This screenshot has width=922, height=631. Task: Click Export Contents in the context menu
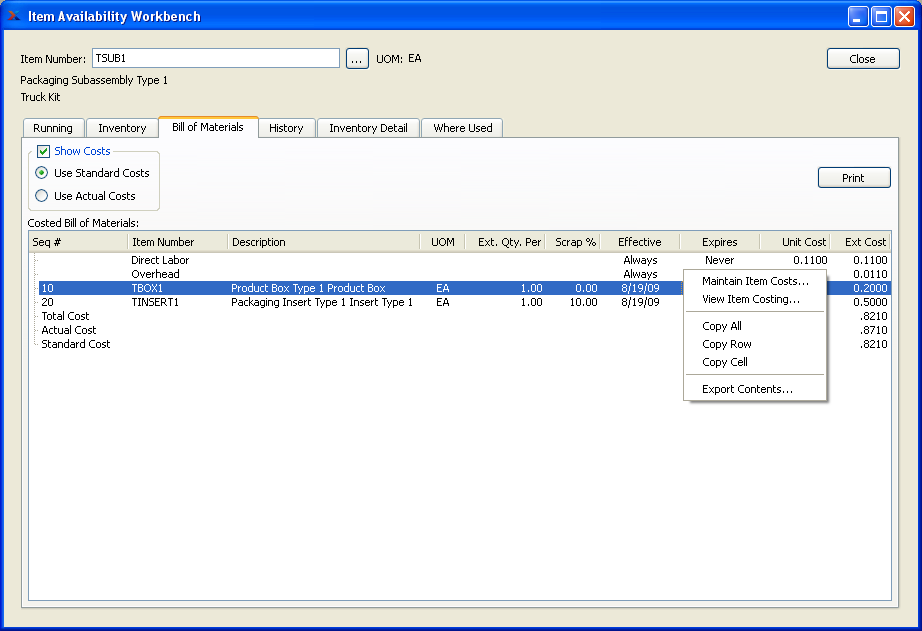click(747, 389)
